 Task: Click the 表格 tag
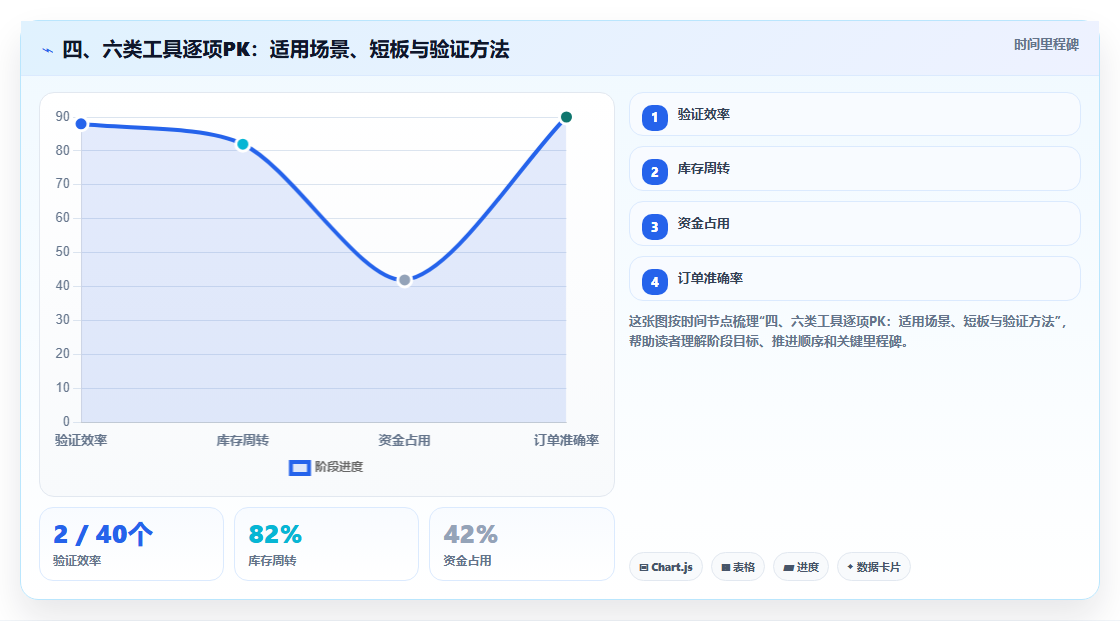point(738,567)
